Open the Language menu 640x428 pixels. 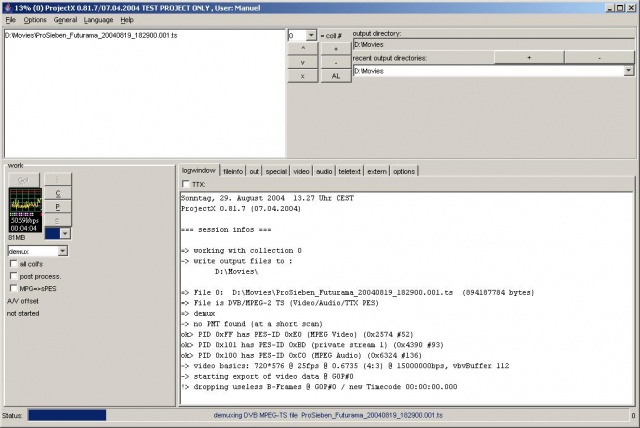[x=98, y=19]
